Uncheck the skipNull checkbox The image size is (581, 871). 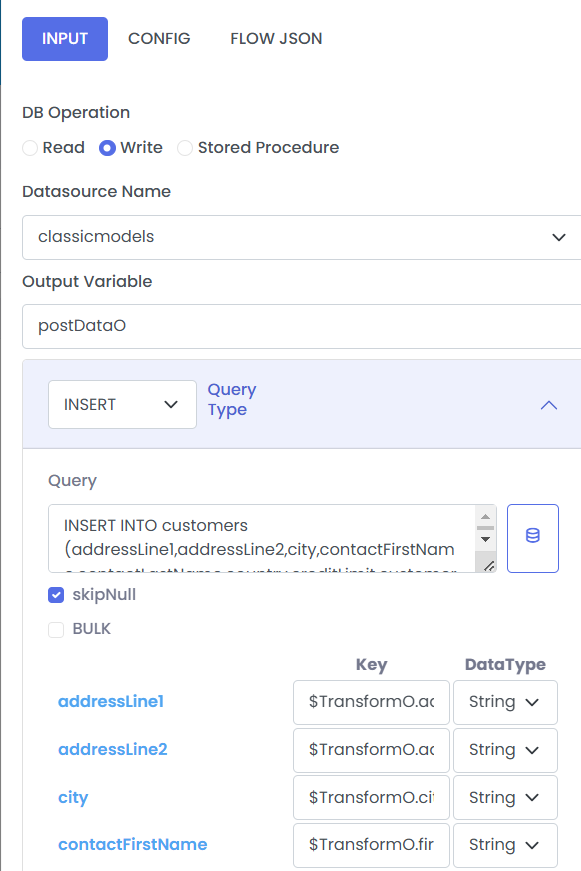56,595
